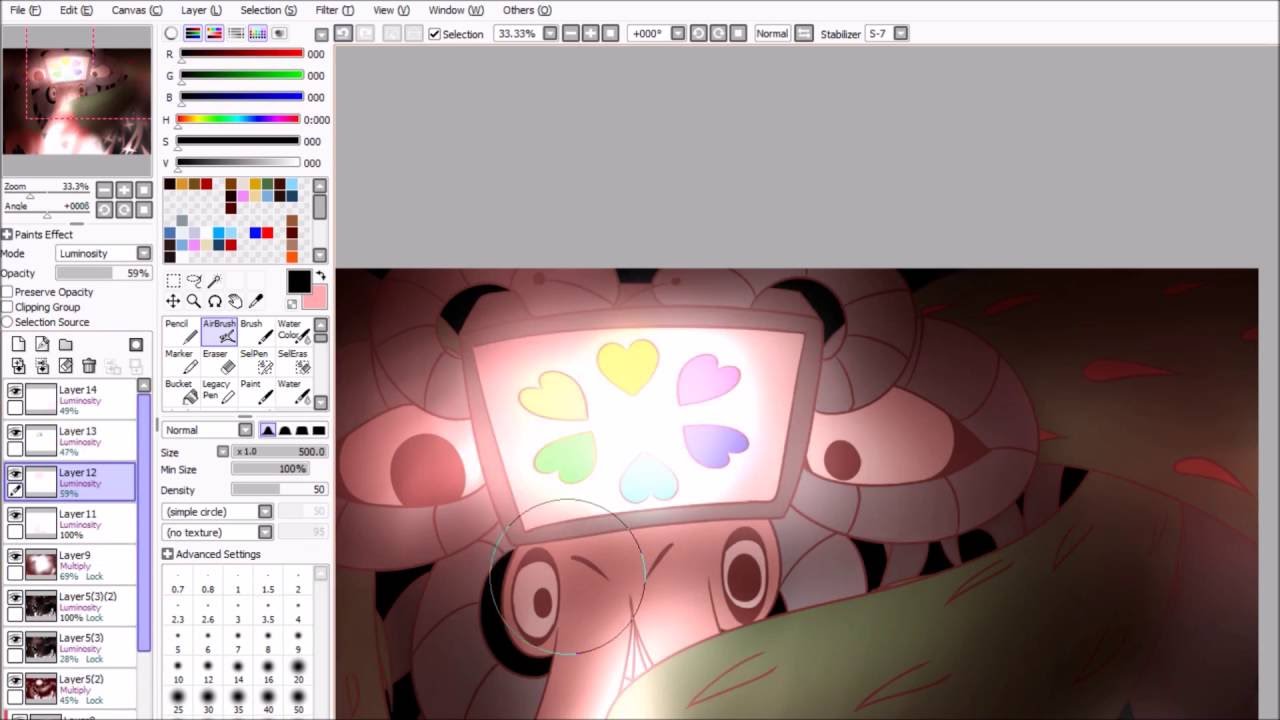Select the eyedropper color picker tool

coord(256,301)
